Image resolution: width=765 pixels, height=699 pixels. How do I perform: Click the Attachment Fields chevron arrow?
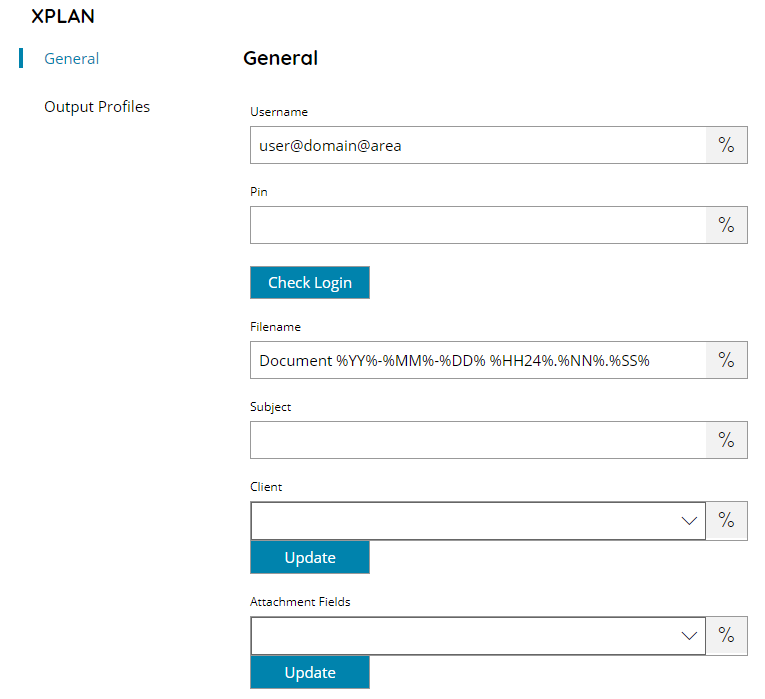689,636
